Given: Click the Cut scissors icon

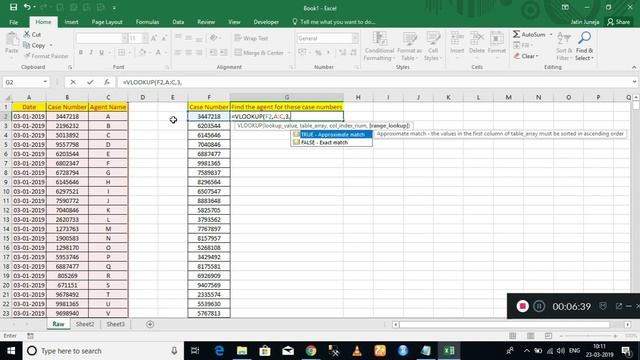Looking at the screenshot, I should coord(27,34).
